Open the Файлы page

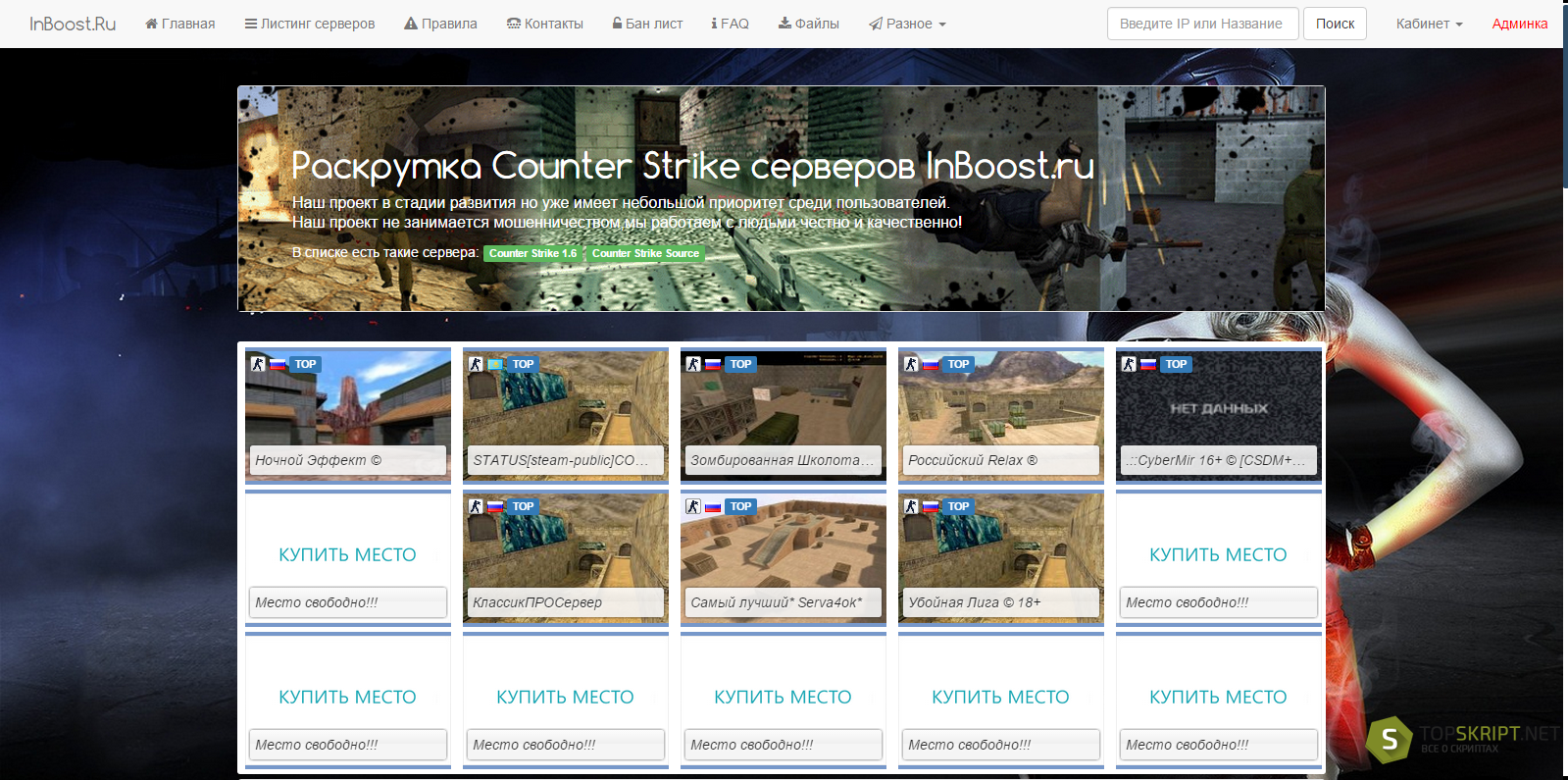(809, 24)
